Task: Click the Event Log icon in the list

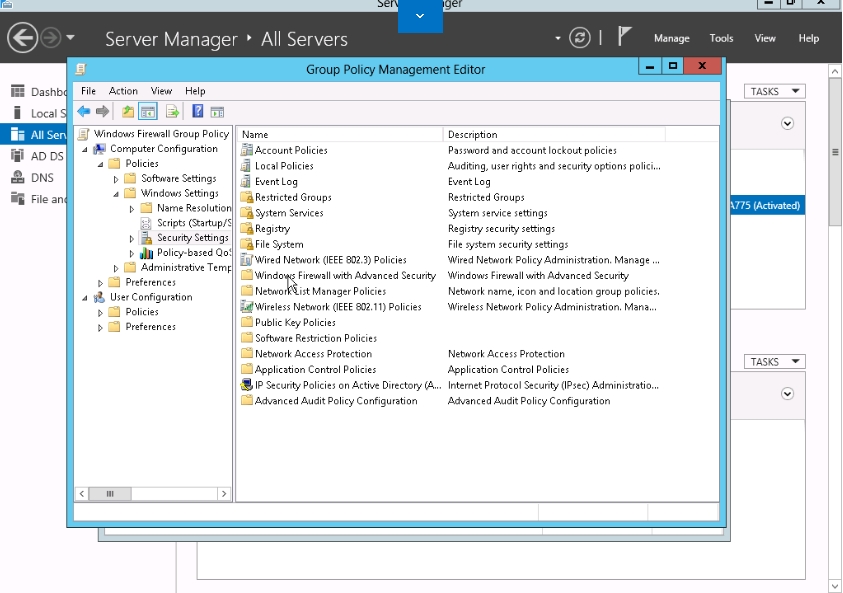Action: point(247,181)
